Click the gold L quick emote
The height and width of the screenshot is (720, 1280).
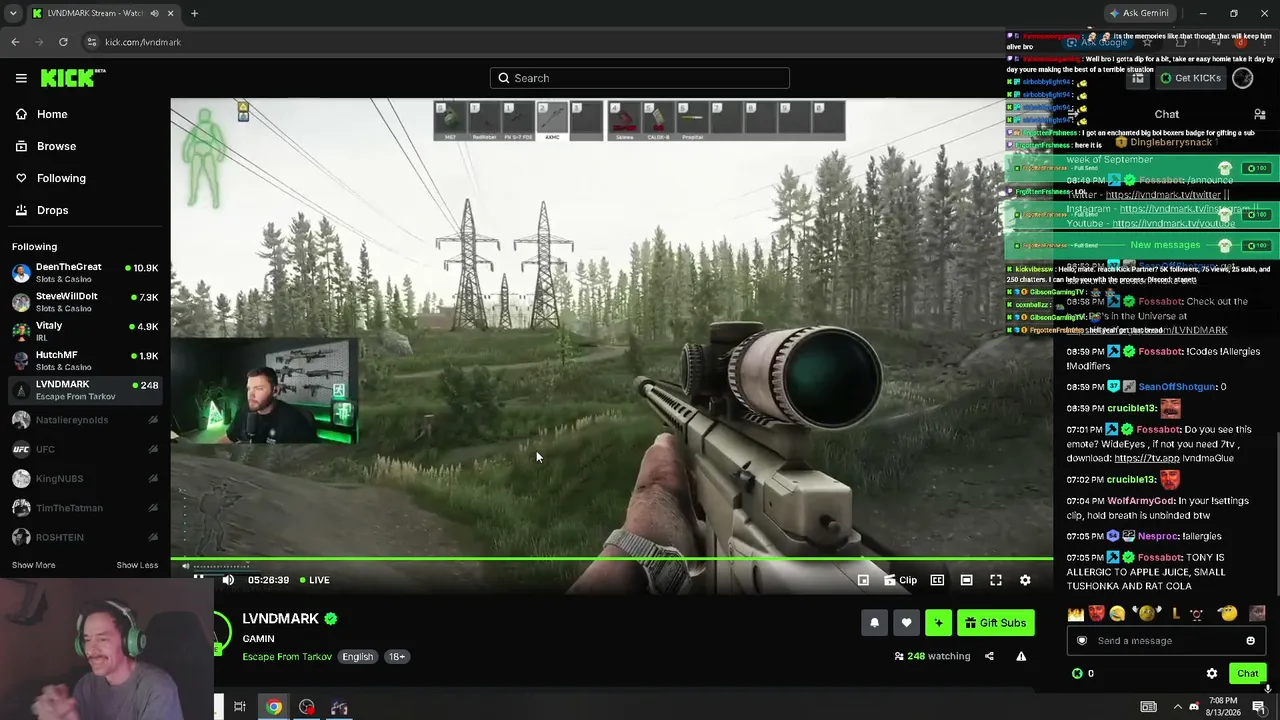[x=1176, y=614]
